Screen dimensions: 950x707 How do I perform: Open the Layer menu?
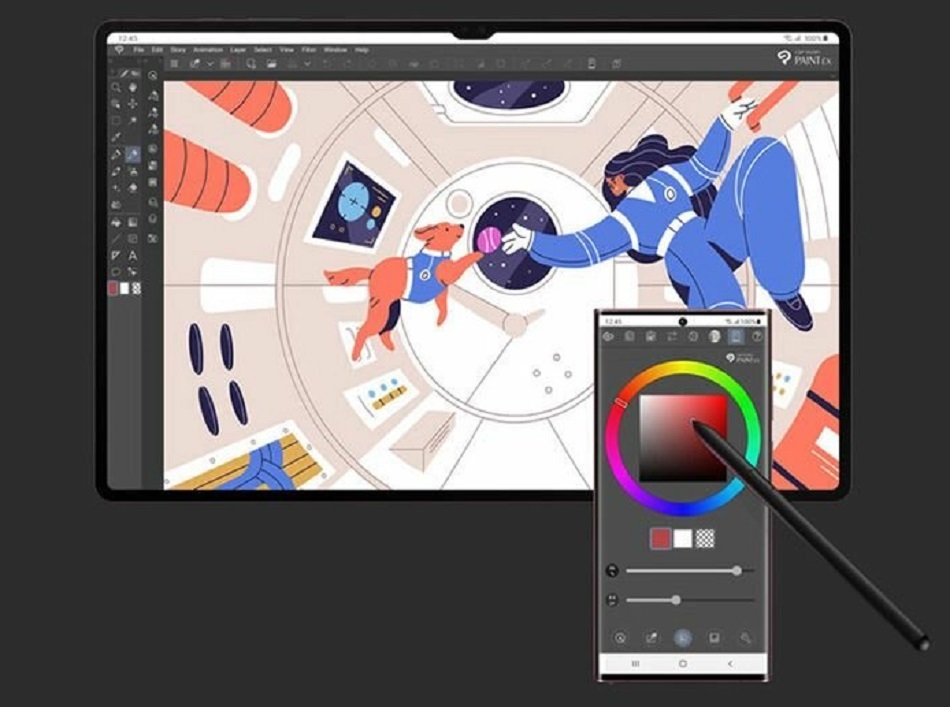[x=238, y=49]
